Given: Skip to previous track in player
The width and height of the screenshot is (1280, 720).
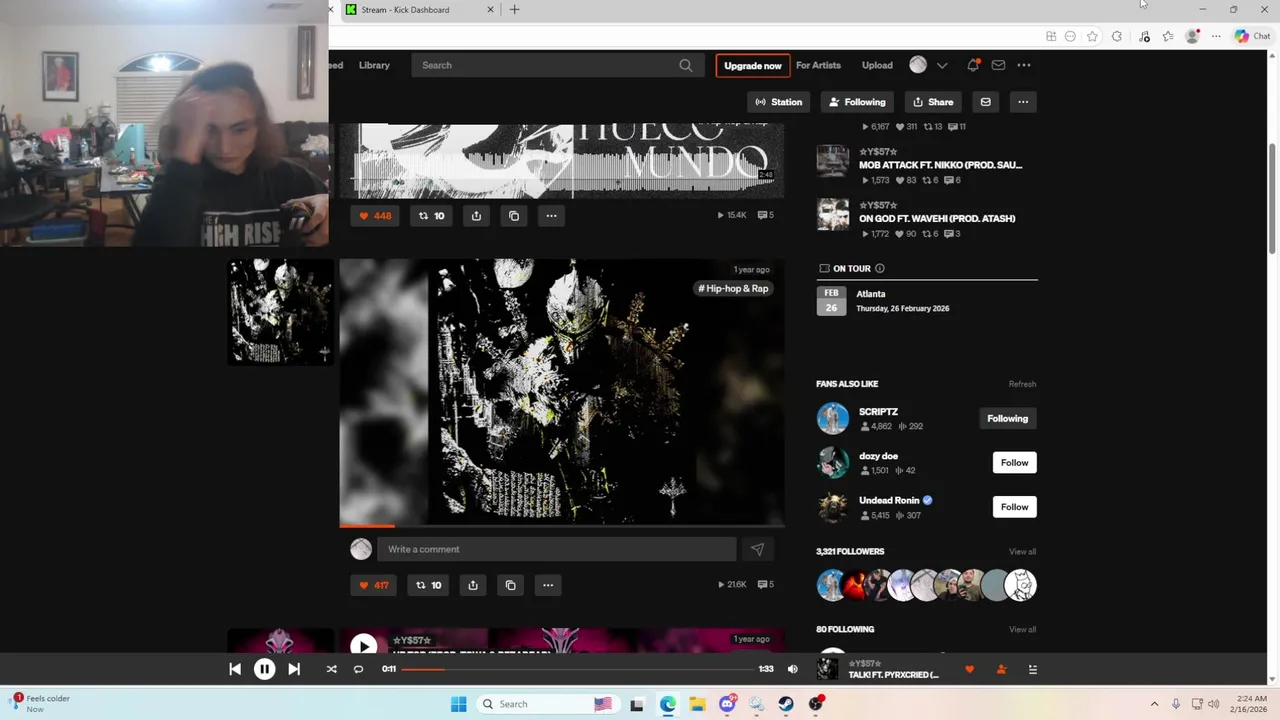Looking at the screenshot, I should (x=235, y=669).
